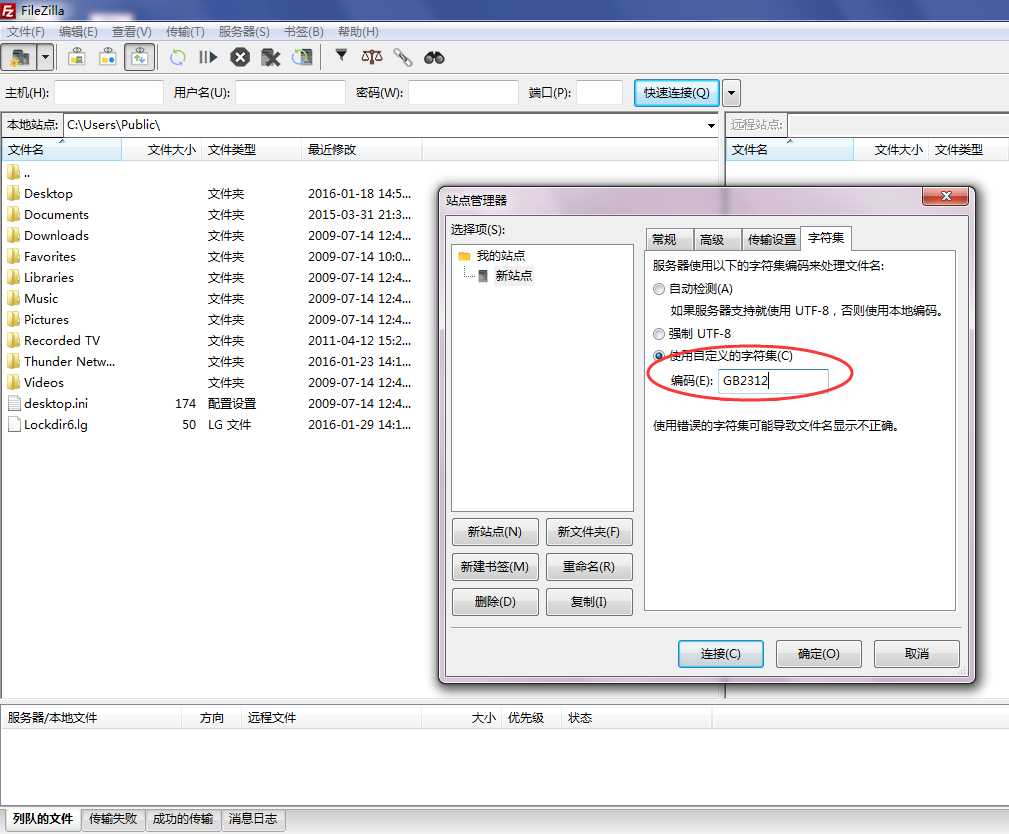Click the 快速连接 button
This screenshot has height=834, width=1009.
coord(676,93)
